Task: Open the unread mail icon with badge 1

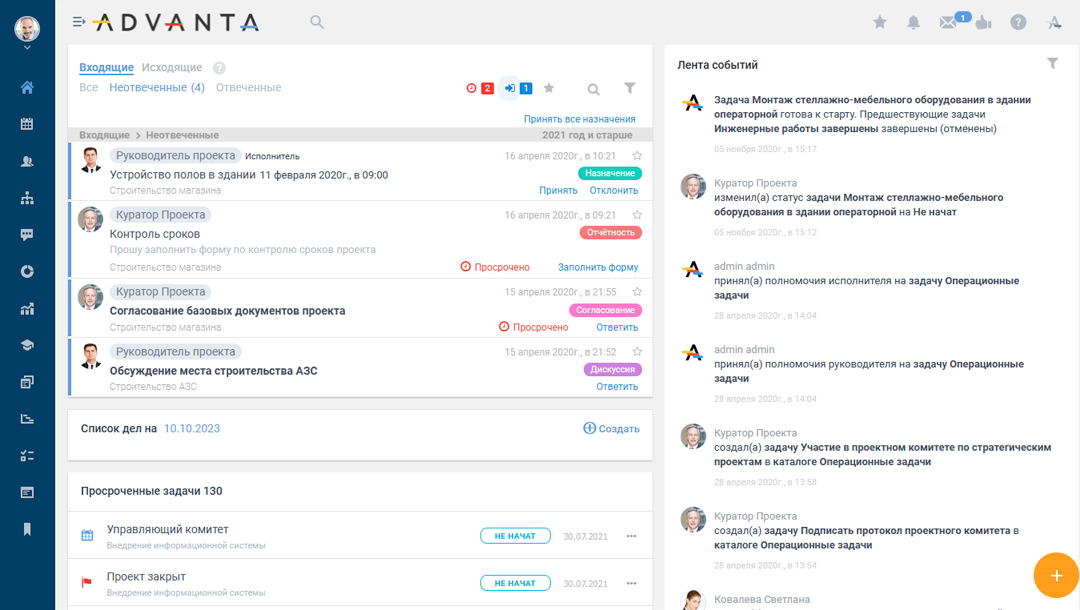Action: [x=950, y=21]
